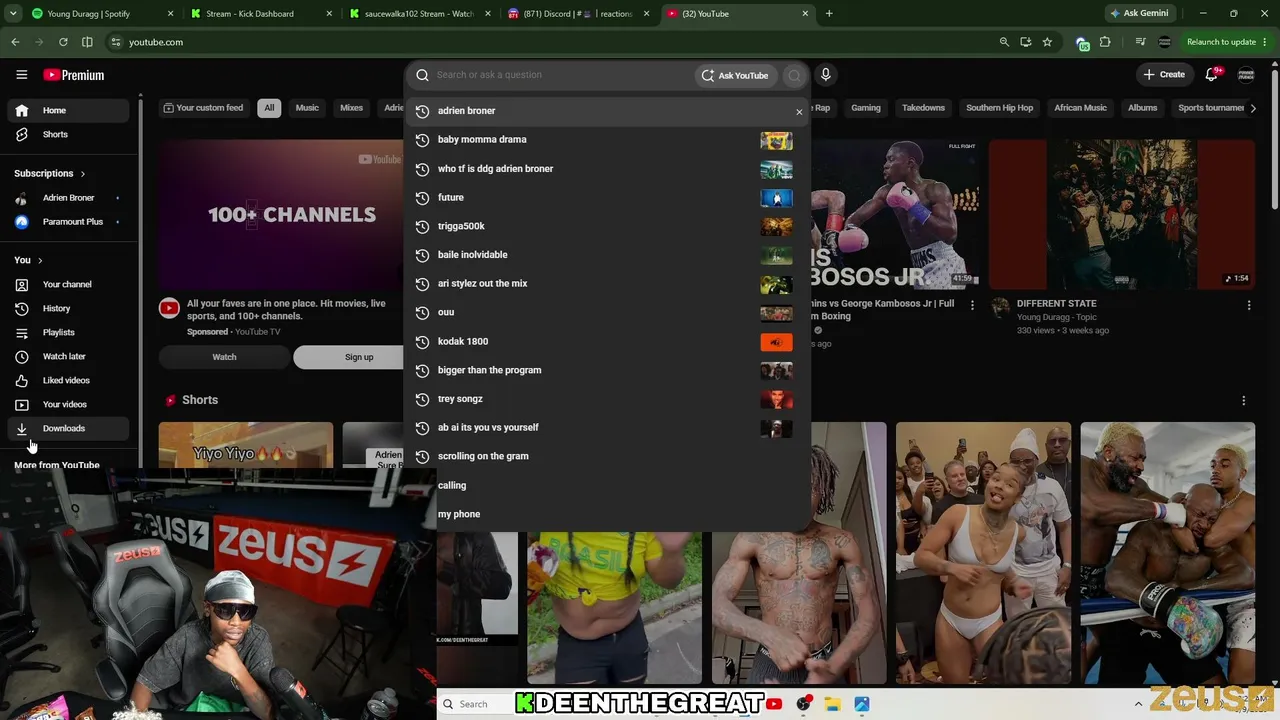The image size is (1280, 720).
Task: Expand the You section chevron
Action: click(x=39, y=261)
